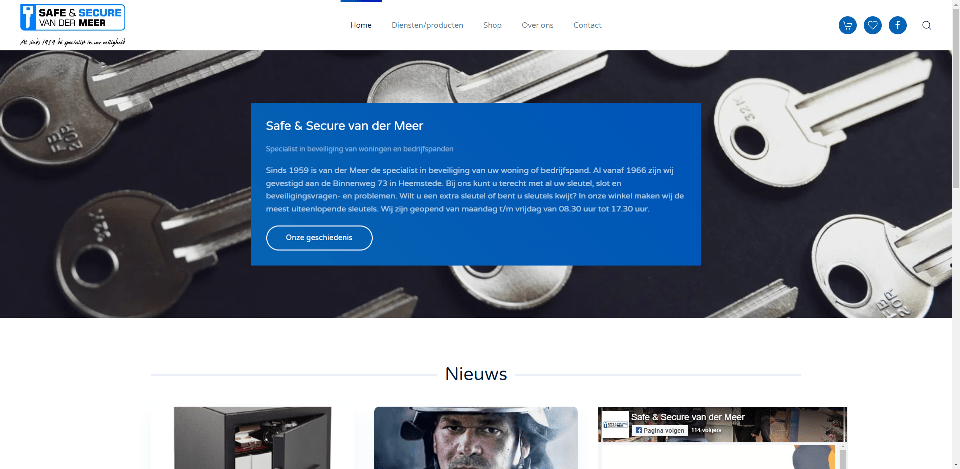This screenshot has height=469, width=960.
Task: Open Home in the navigation menu
Action: click(361, 25)
